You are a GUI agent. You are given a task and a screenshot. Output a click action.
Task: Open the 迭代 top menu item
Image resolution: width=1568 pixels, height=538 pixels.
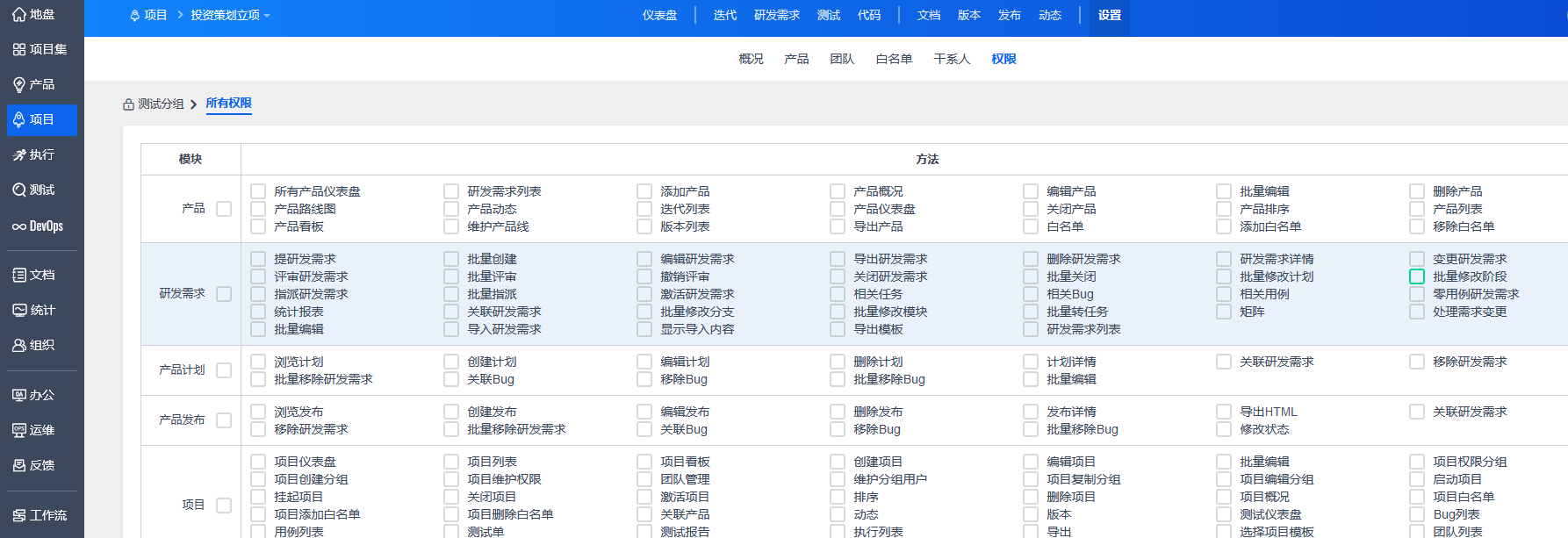pyautogui.click(x=724, y=15)
